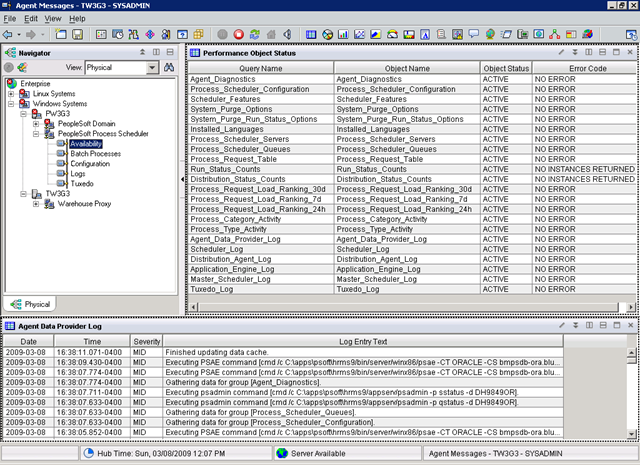Select the Pie chart view tool
Viewport: 640px width, 465px height.
coord(327,35)
